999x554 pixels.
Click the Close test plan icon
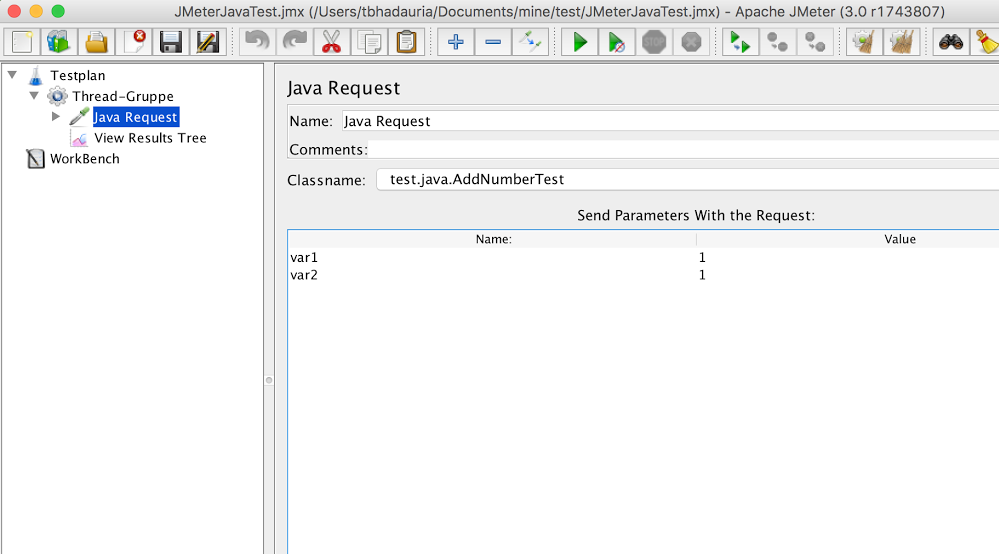(x=134, y=43)
